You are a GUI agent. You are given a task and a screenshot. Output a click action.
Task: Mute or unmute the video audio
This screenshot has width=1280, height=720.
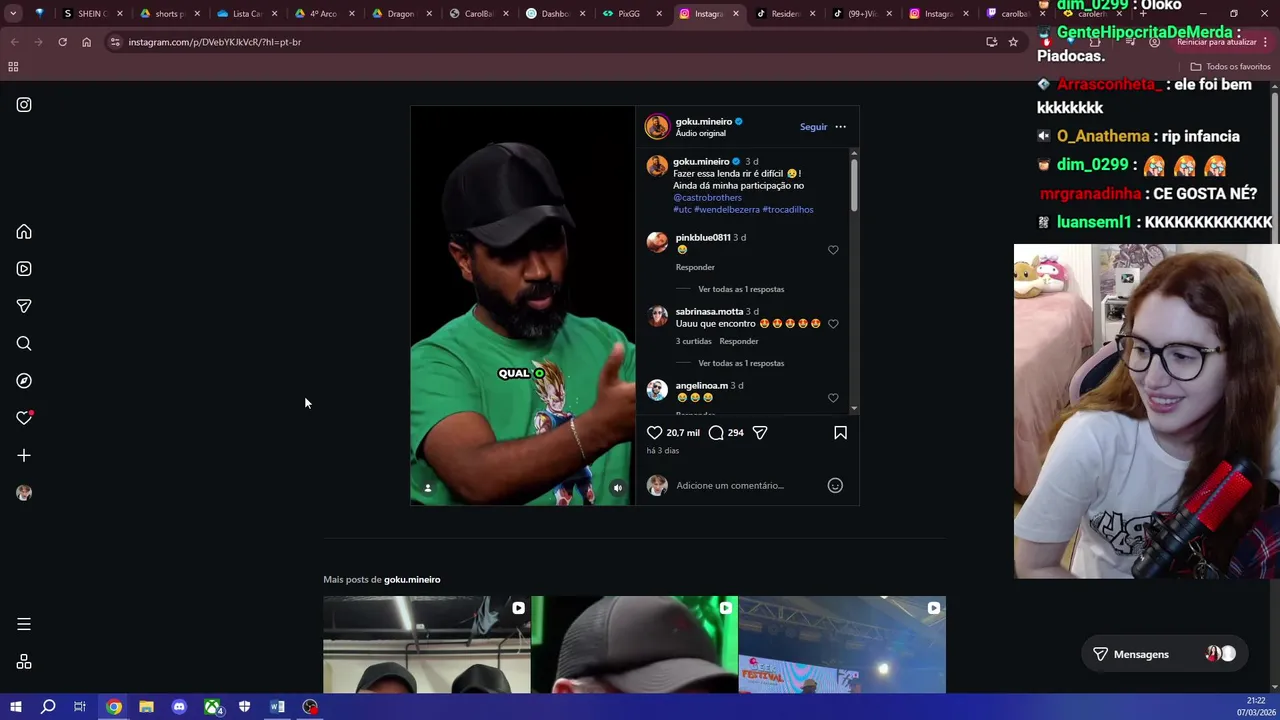[618, 488]
